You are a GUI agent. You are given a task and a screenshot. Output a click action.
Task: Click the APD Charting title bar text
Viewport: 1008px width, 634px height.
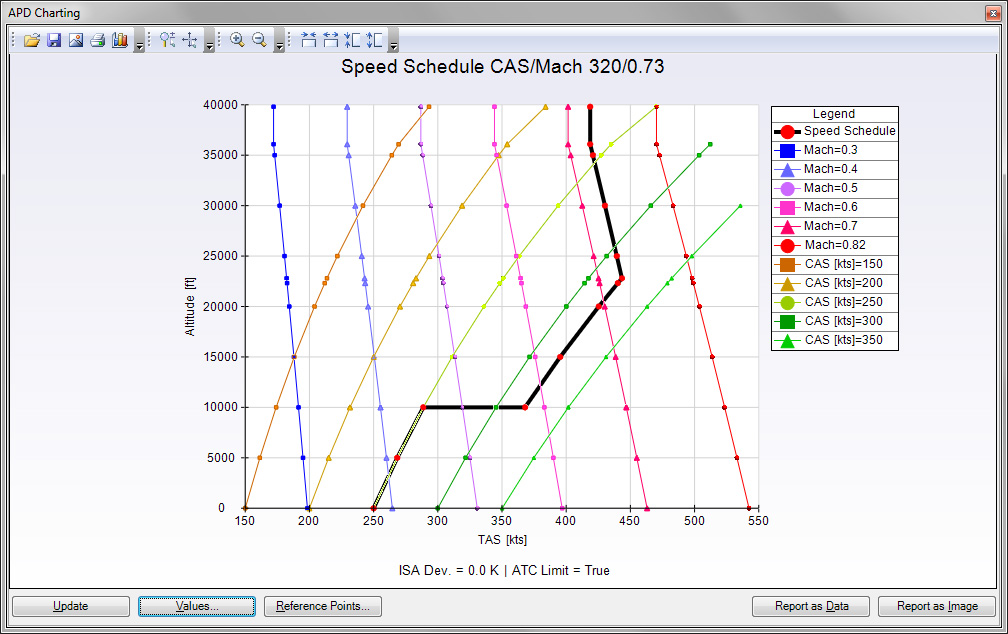point(44,13)
